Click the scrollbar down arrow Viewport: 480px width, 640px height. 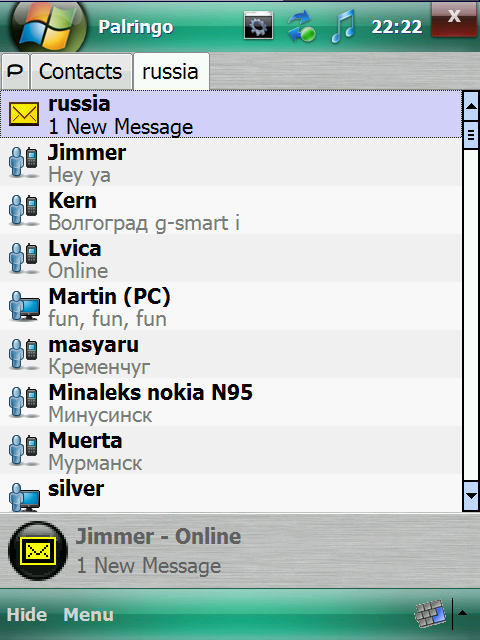coord(471,496)
